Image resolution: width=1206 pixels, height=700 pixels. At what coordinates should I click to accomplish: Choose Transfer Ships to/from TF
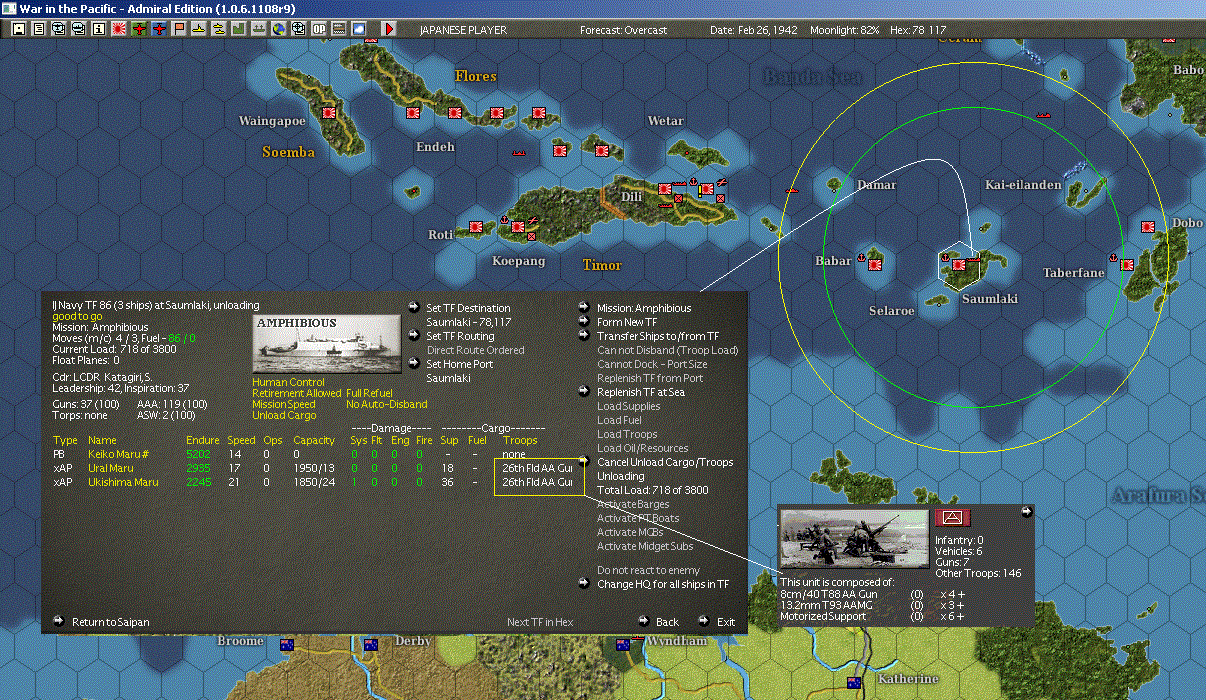click(658, 336)
